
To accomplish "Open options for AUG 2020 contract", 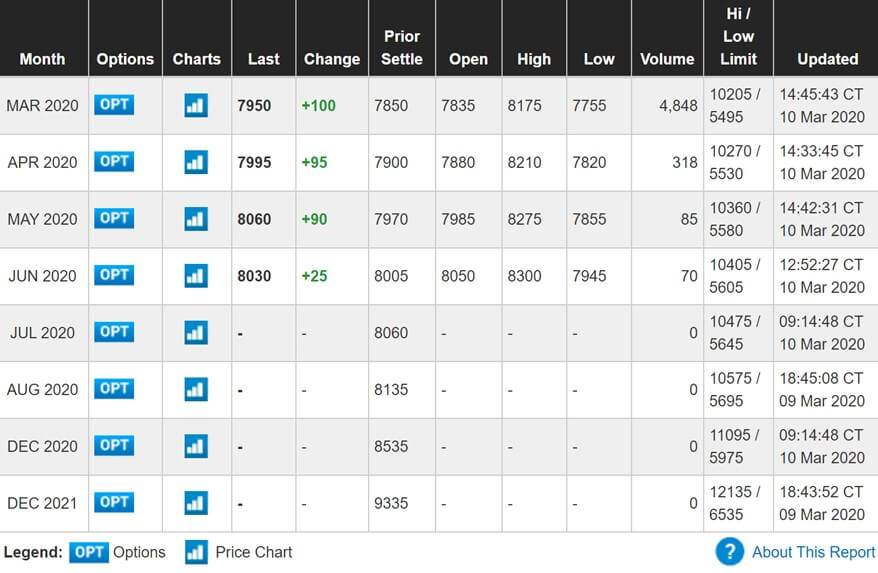I will [x=114, y=389].
